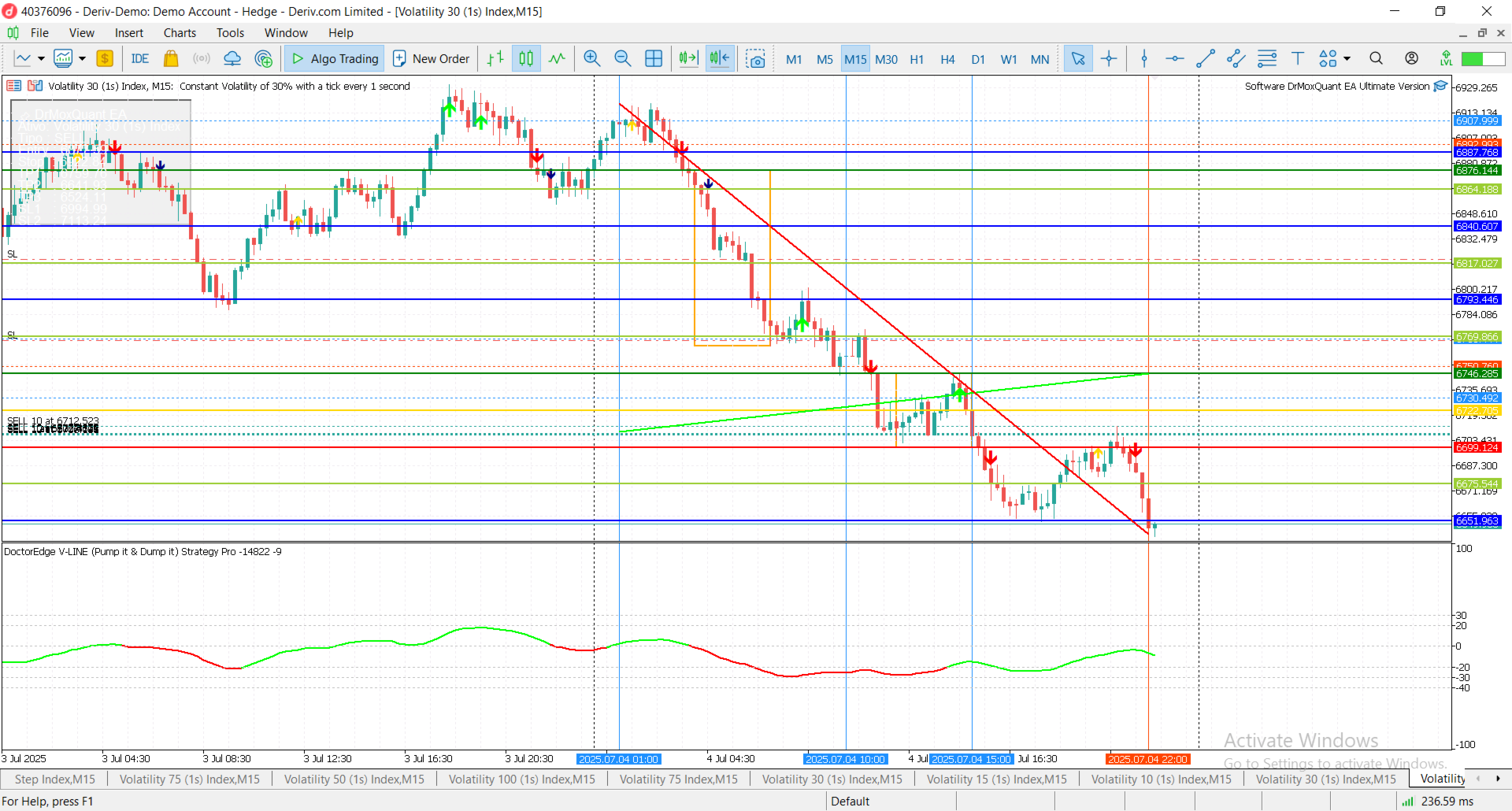Select the Text label tool
This screenshot has width=1512, height=811.
[1298, 59]
